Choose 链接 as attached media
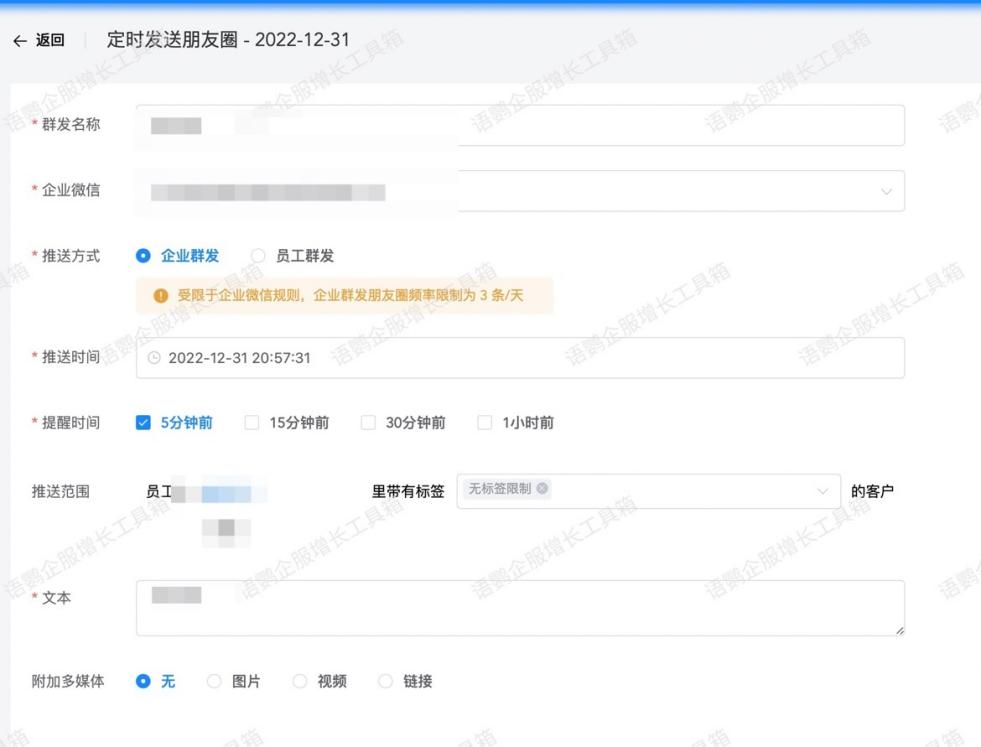Screen dimensions: 981x747 tap(386, 682)
